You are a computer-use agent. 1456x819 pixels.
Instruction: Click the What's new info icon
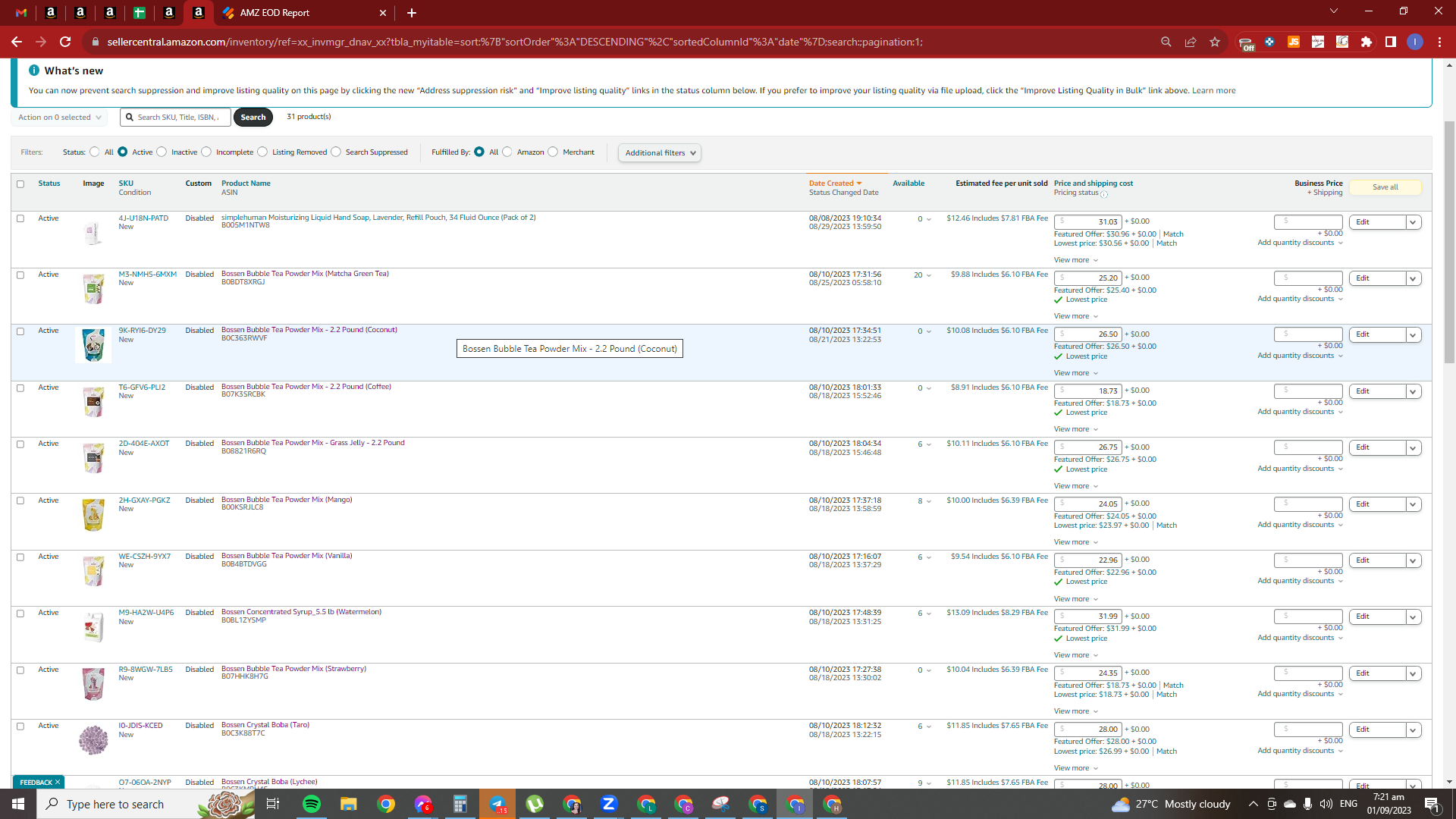[x=34, y=70]
